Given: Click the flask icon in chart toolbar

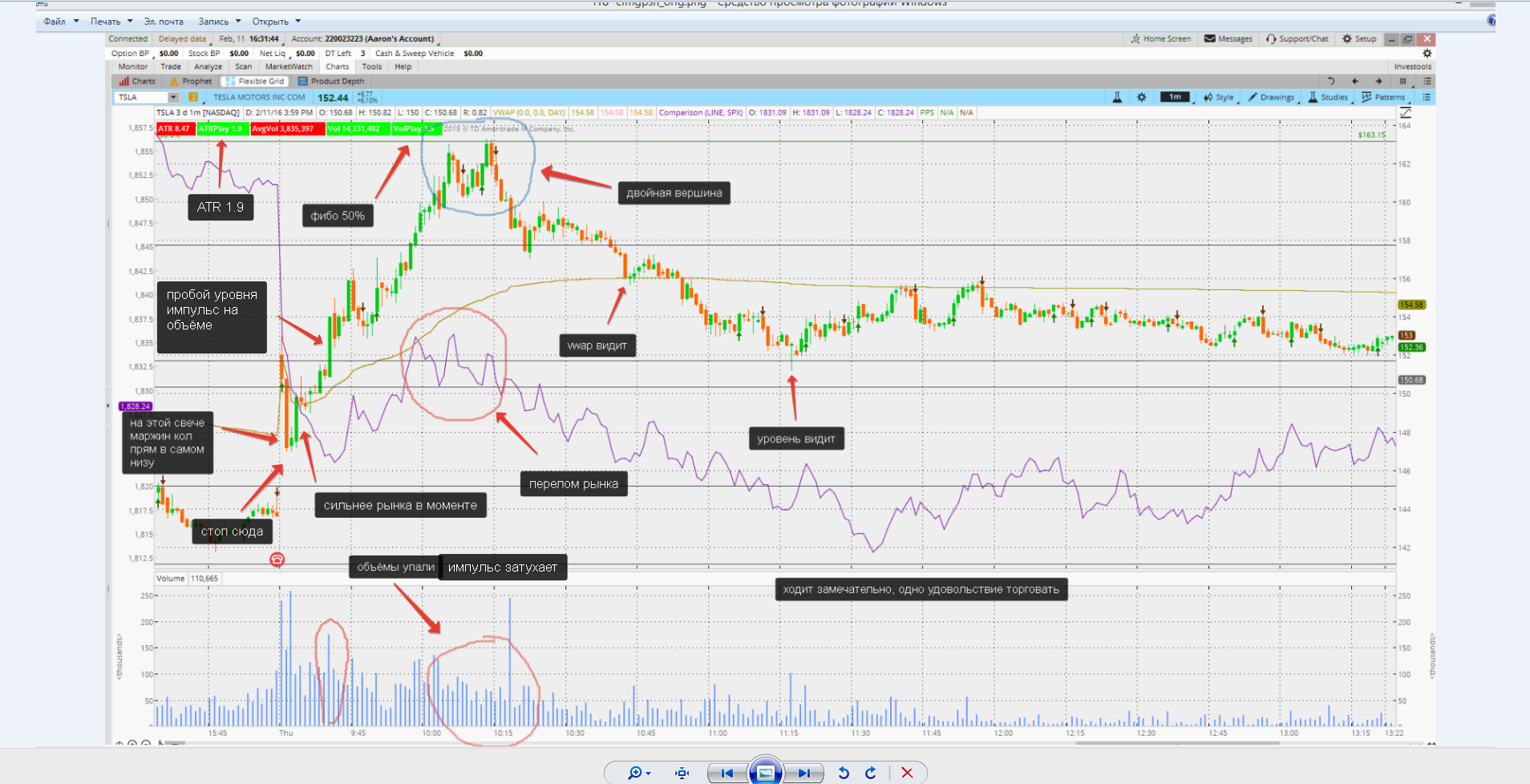Looking at the screenshot, I should pyautogui.click(x=1117, y=97).
